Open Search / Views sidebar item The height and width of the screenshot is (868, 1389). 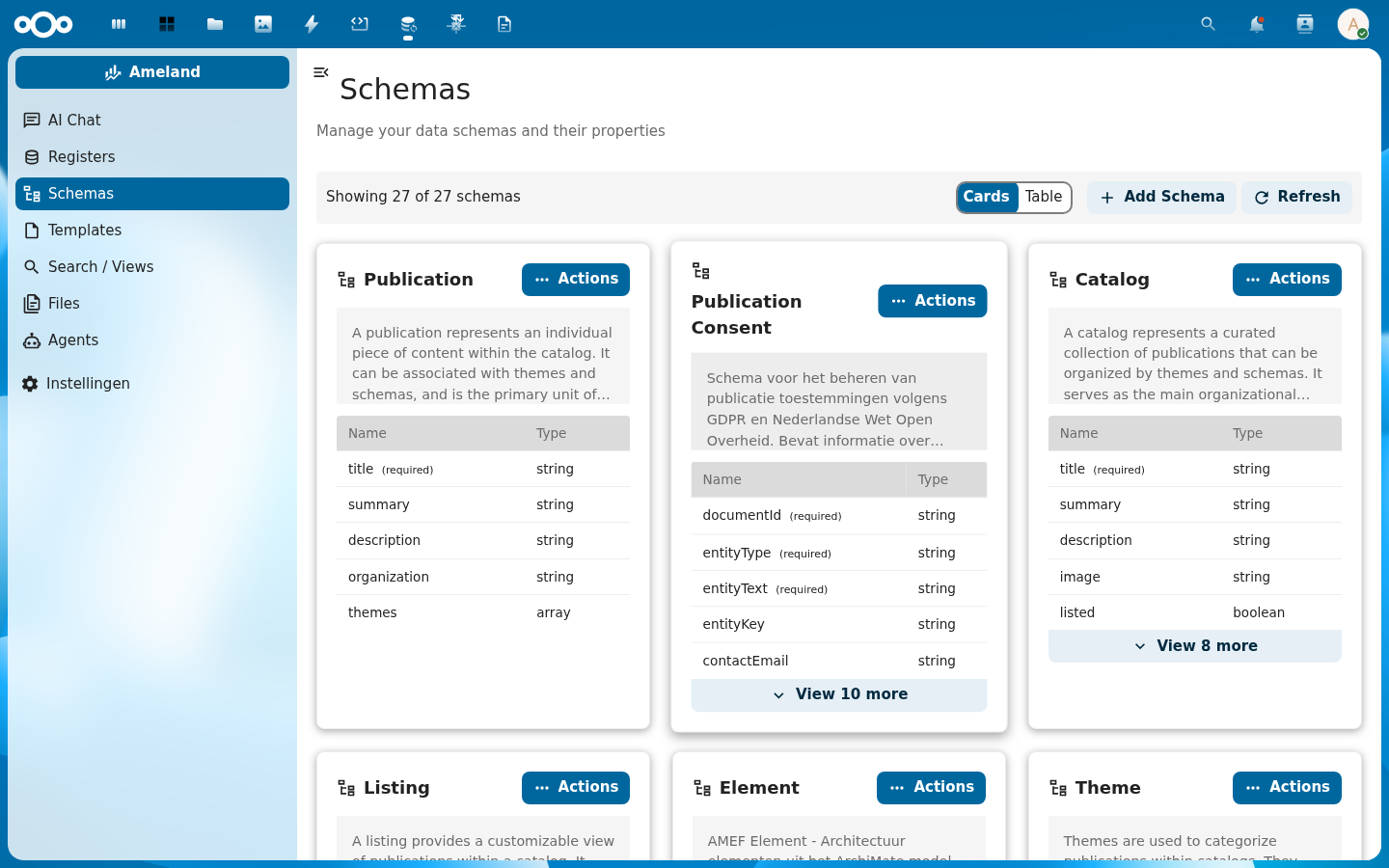(100, 267)
